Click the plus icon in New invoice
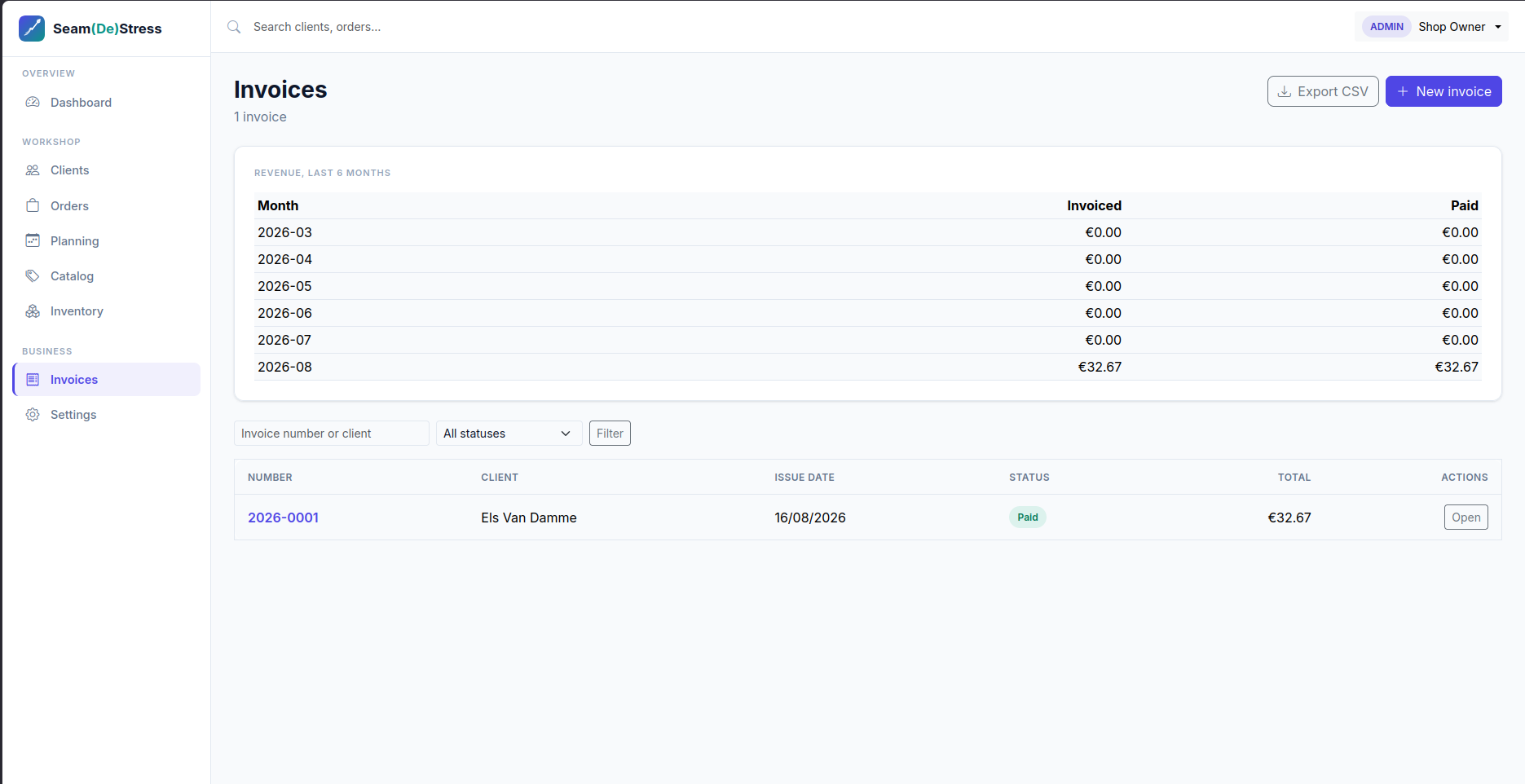 pyautogui.click(x=1403, y=91)
